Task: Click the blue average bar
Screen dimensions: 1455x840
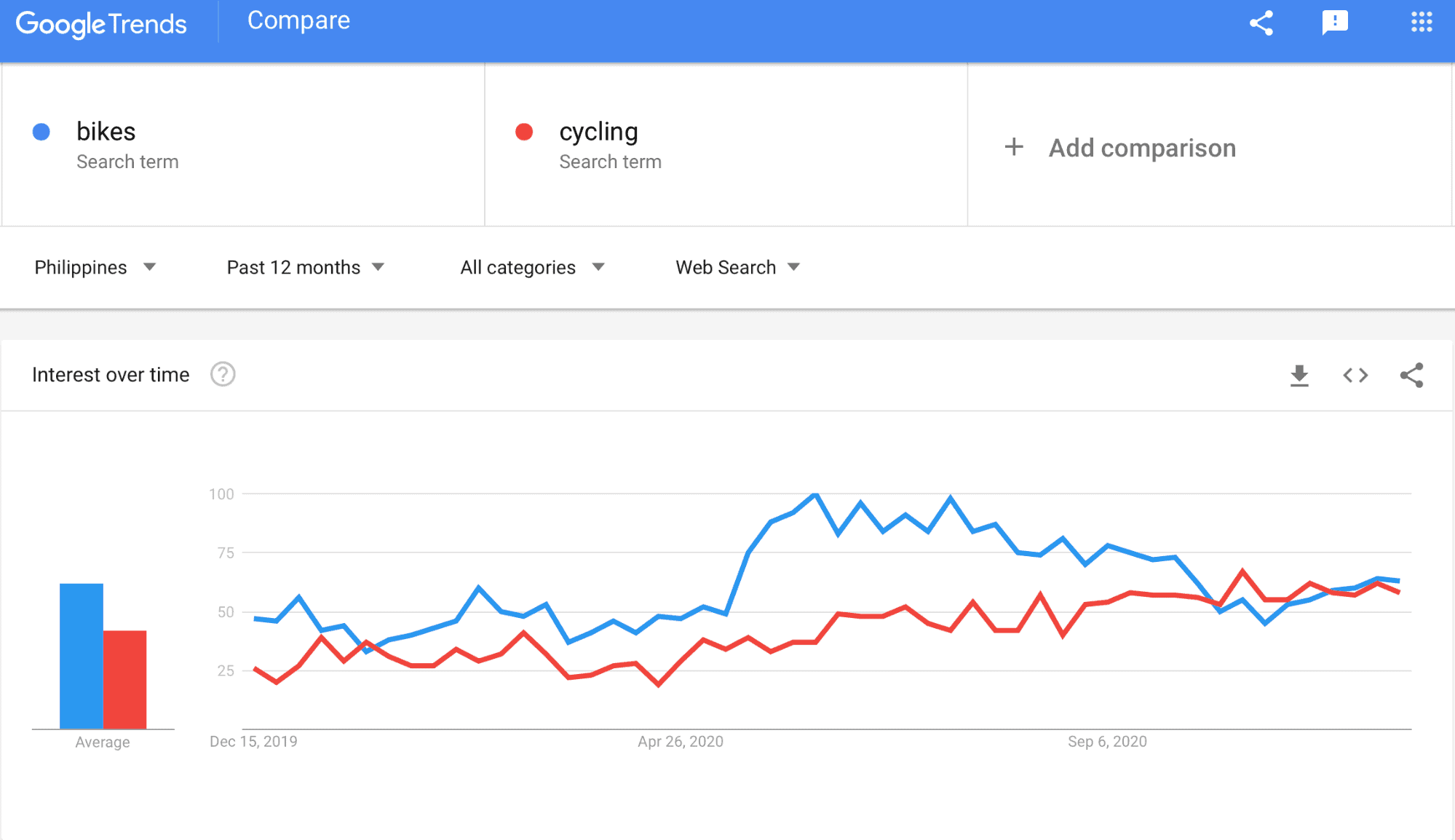Action: [x=82, y=656]
